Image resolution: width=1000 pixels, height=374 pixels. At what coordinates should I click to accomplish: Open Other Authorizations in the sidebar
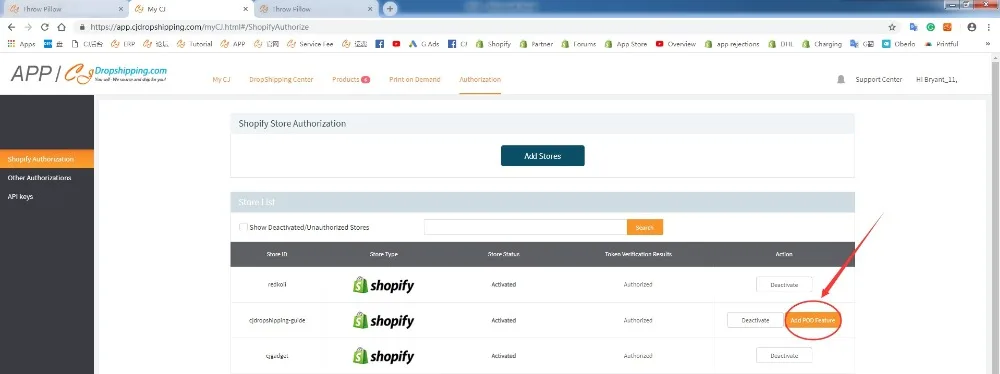[x=40, y=177]
